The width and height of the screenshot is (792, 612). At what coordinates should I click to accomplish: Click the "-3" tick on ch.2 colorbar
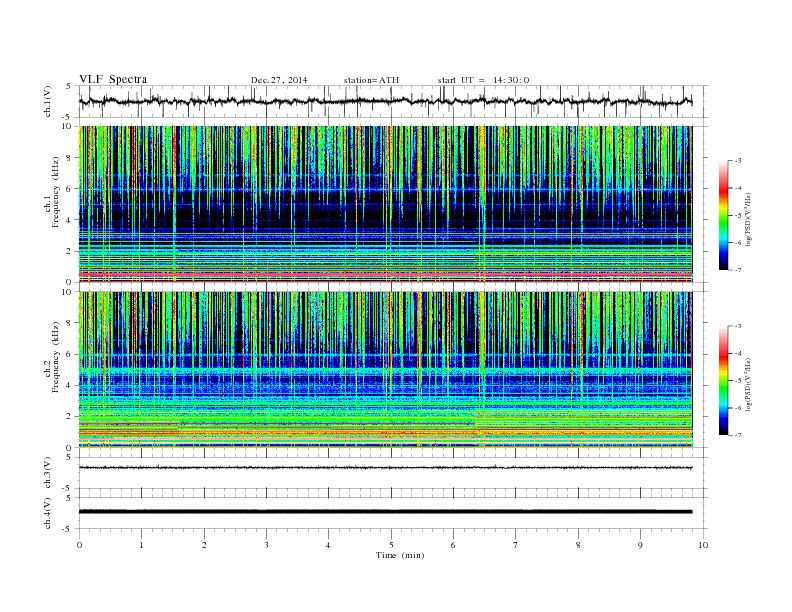point(737,326)
